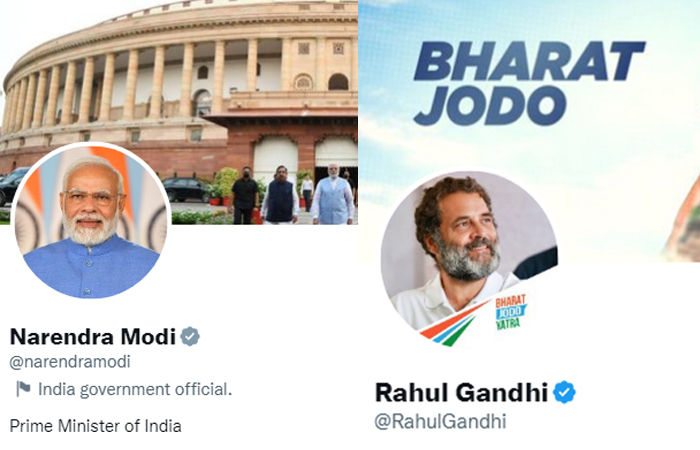Viewport: 700px width, 450px height.
Task: Open the Bharat Jodo banner image
Action: point(529,131)
